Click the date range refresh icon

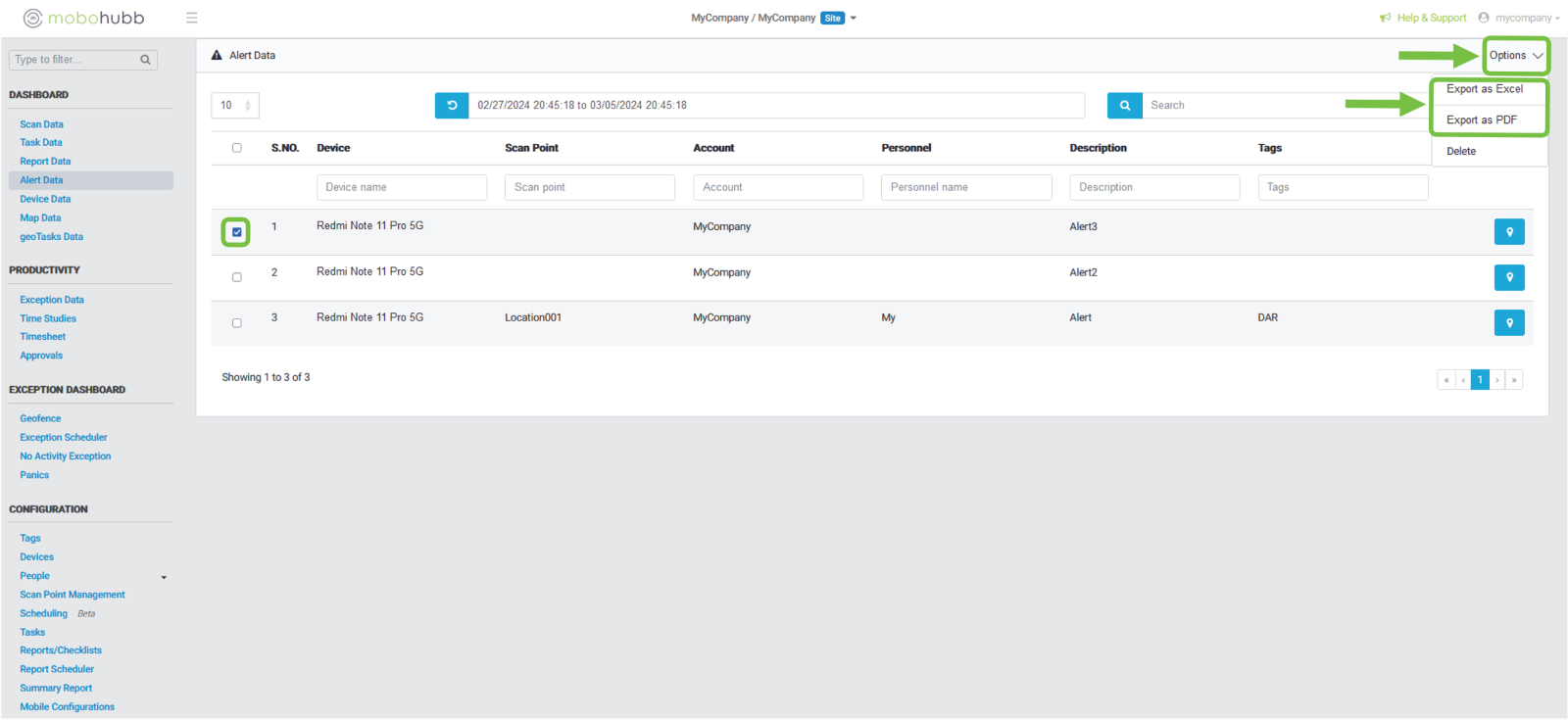(452, 105)
